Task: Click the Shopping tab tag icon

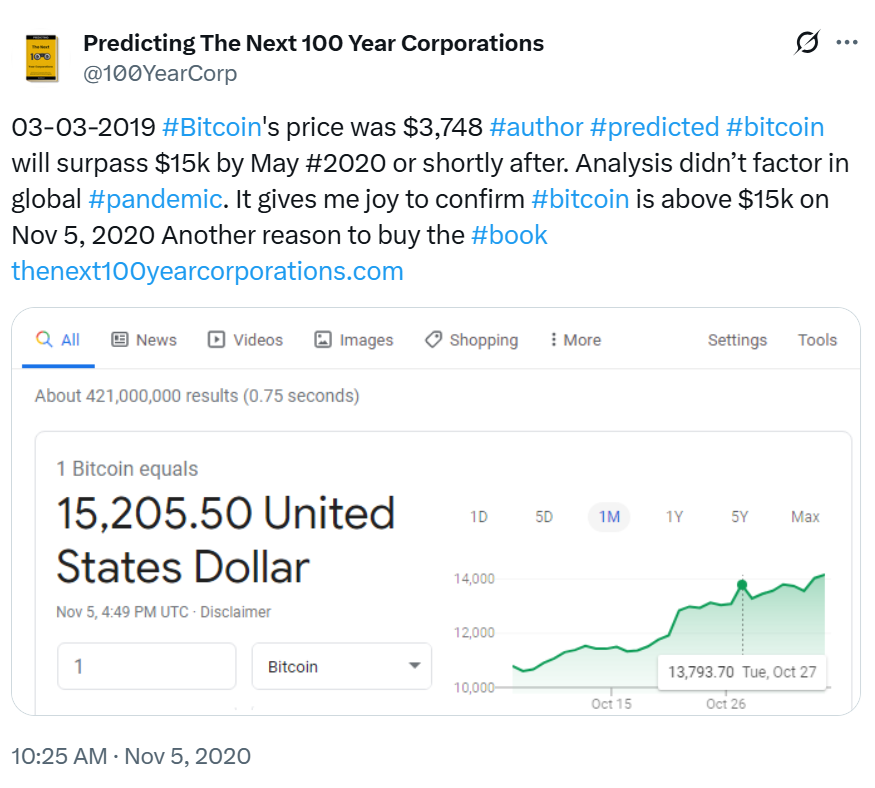Action: [433, 340]
